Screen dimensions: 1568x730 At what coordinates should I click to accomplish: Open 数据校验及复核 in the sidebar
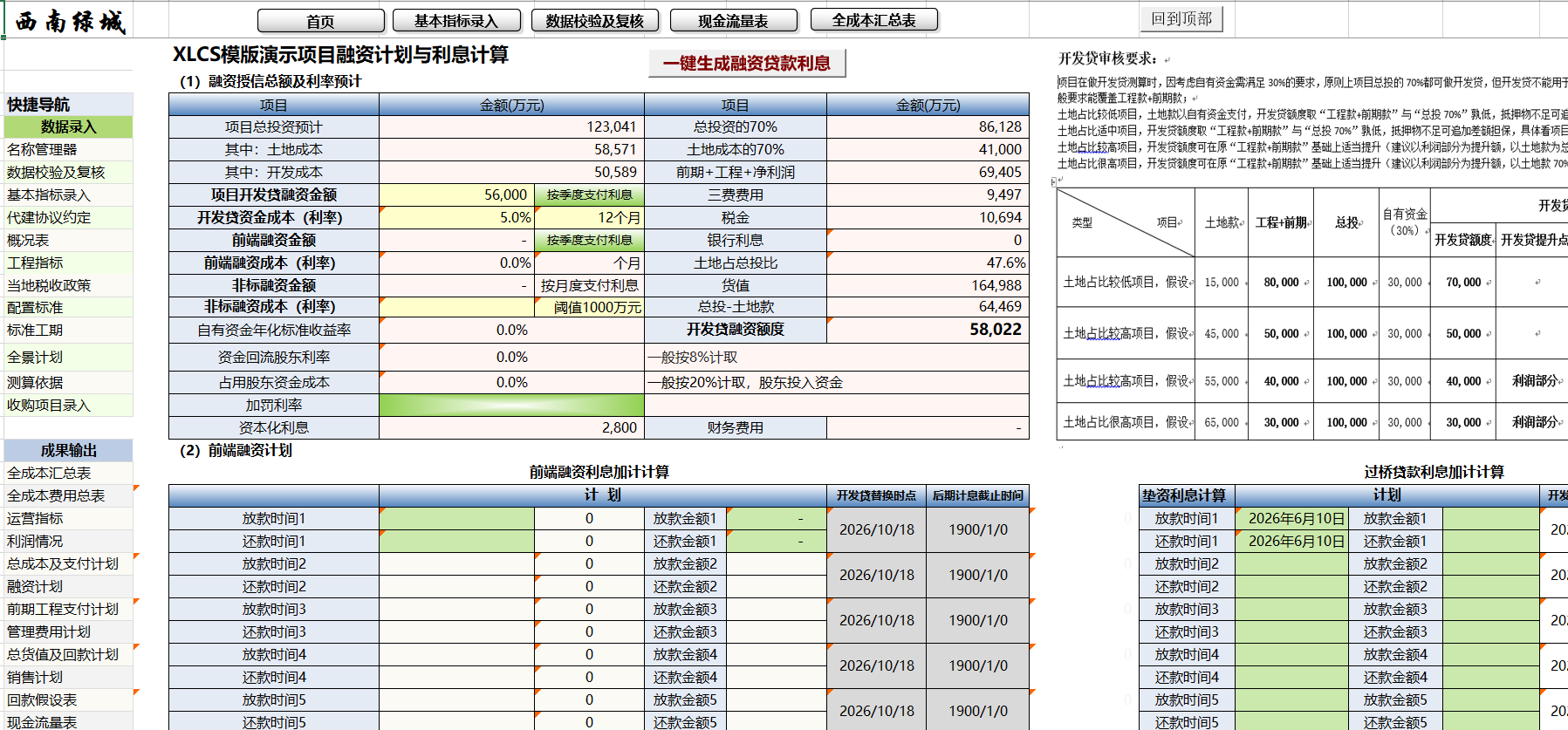68,172
